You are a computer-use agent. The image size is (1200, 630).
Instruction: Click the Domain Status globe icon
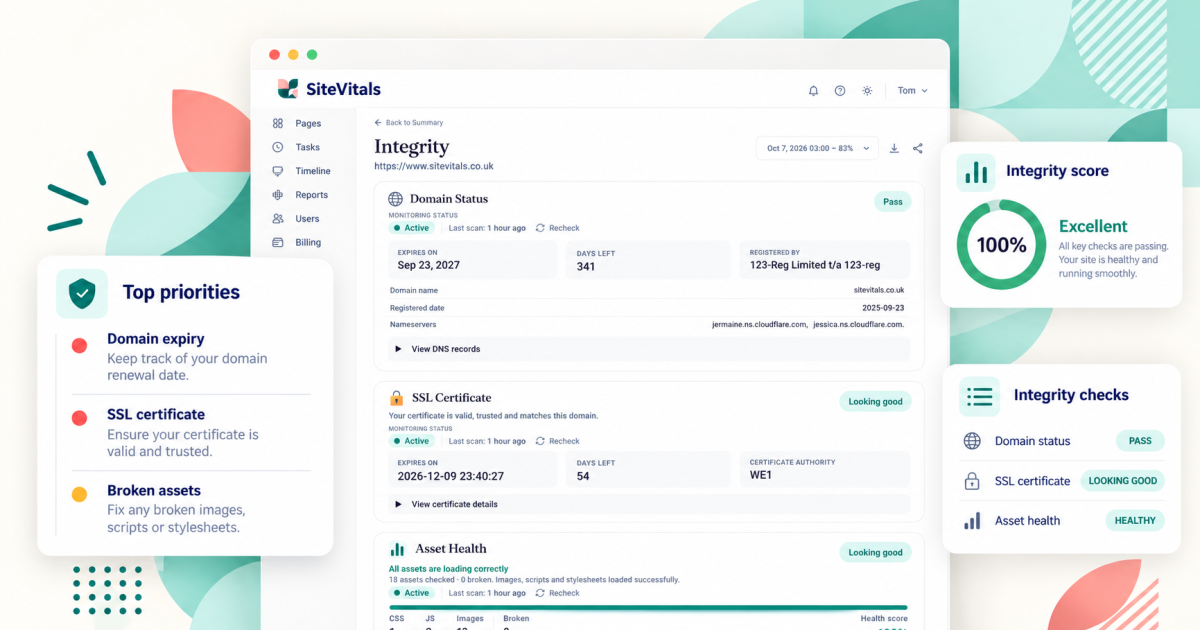396,199
